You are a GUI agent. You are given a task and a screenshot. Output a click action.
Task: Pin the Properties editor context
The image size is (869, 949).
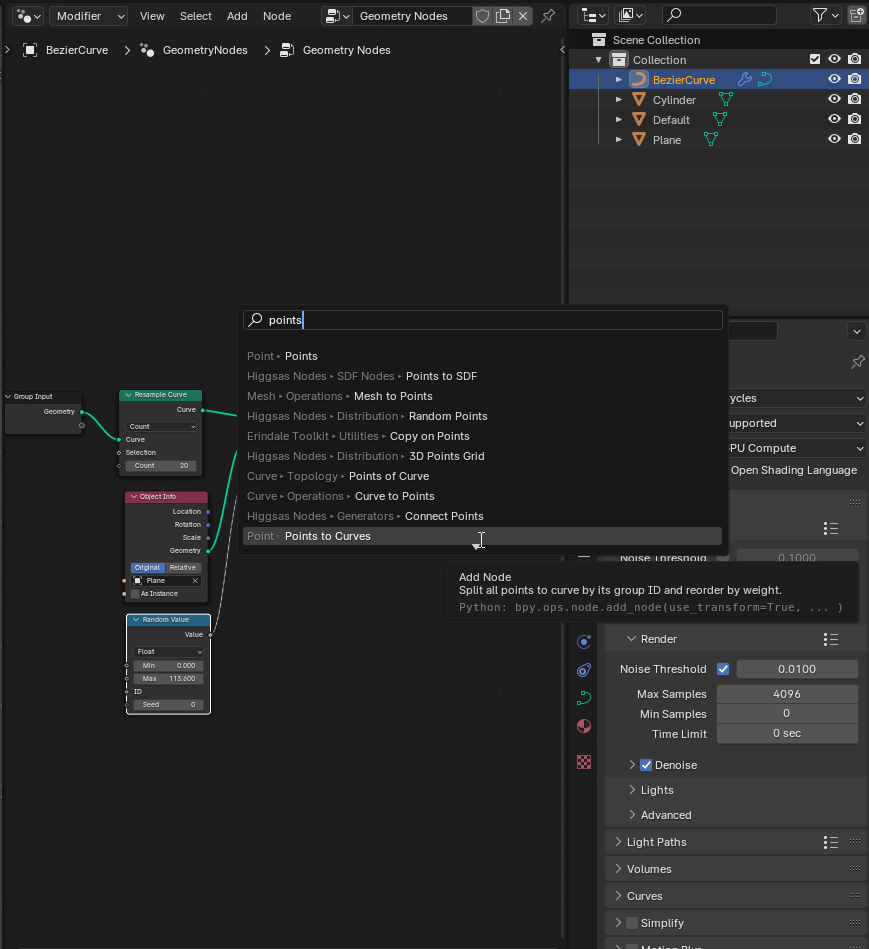coord(858,362)
